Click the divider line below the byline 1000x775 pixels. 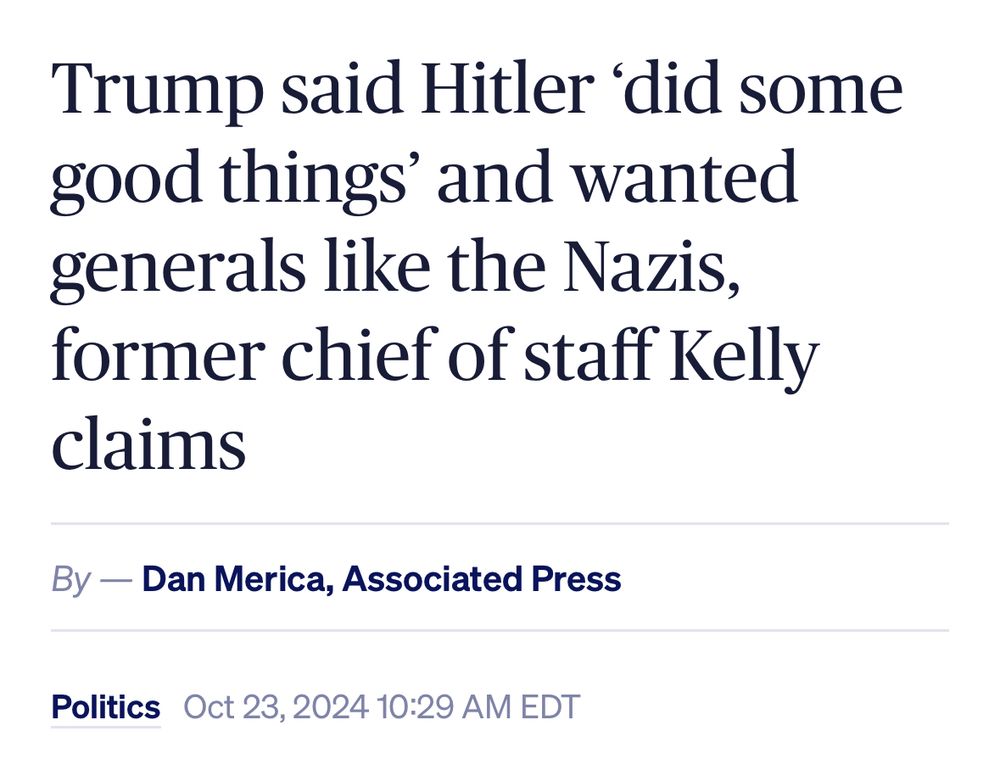tap(499, 631)
